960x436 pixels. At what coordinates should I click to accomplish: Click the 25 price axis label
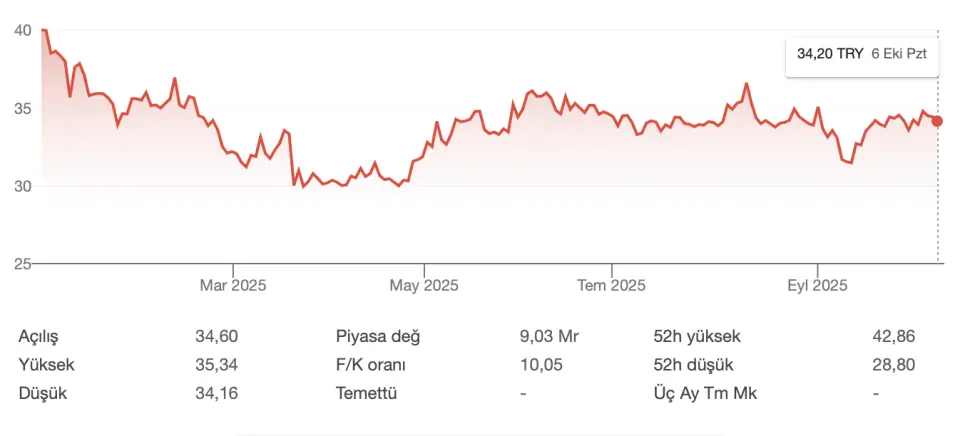point(23,263)
